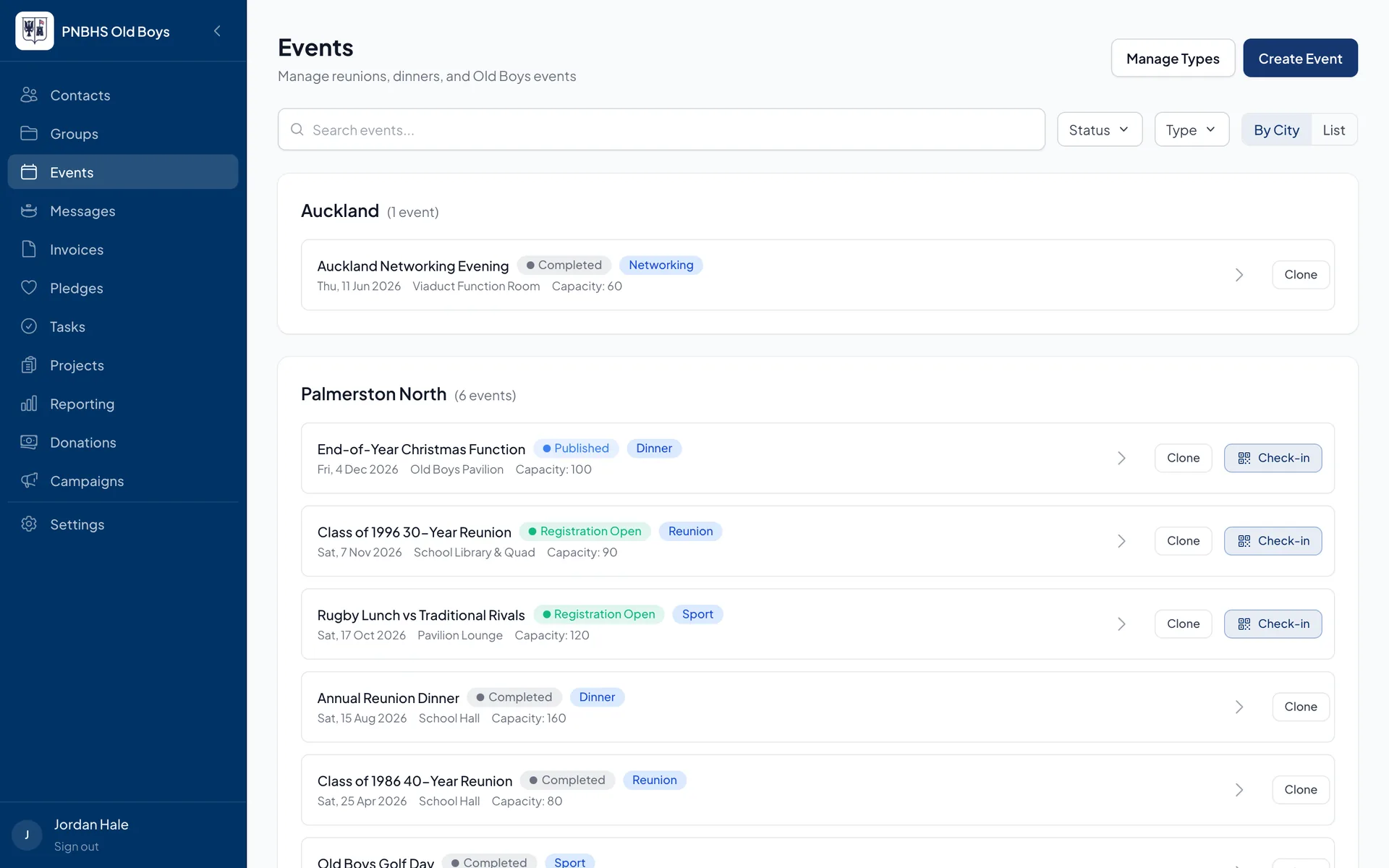The height and width of the screenshot is (868, 1389).
Task: Open Contacts via its people icon
Action: 29,95
